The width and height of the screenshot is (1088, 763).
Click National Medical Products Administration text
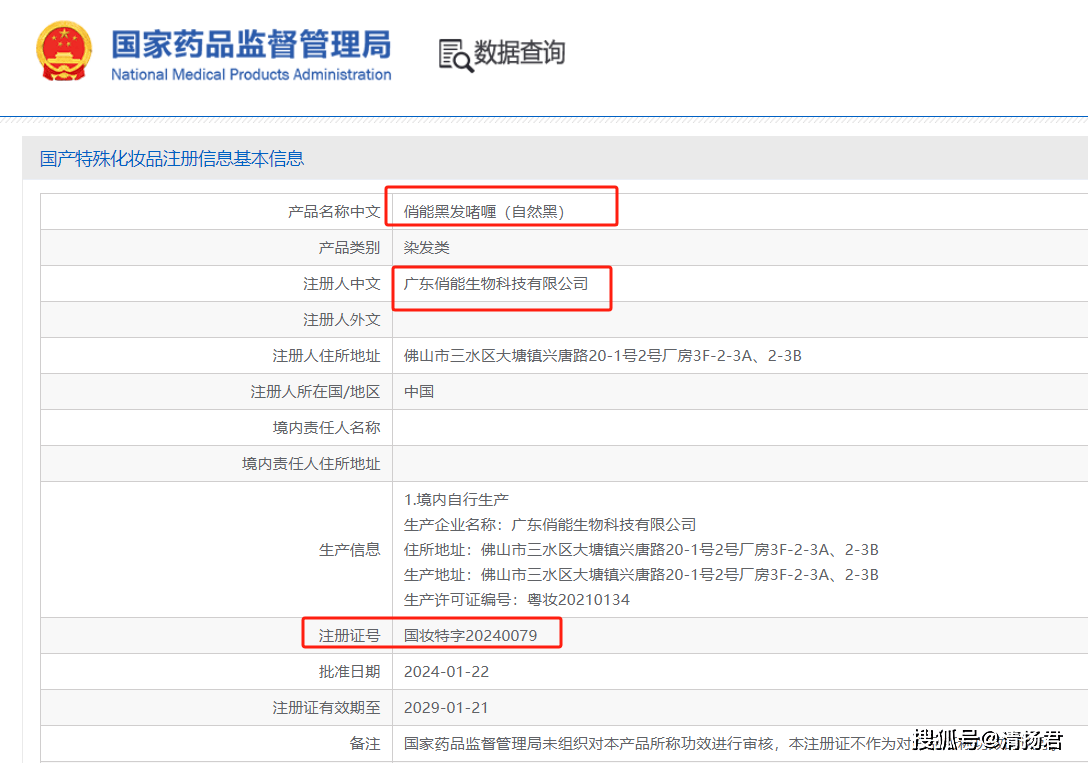tap(251, 74)
